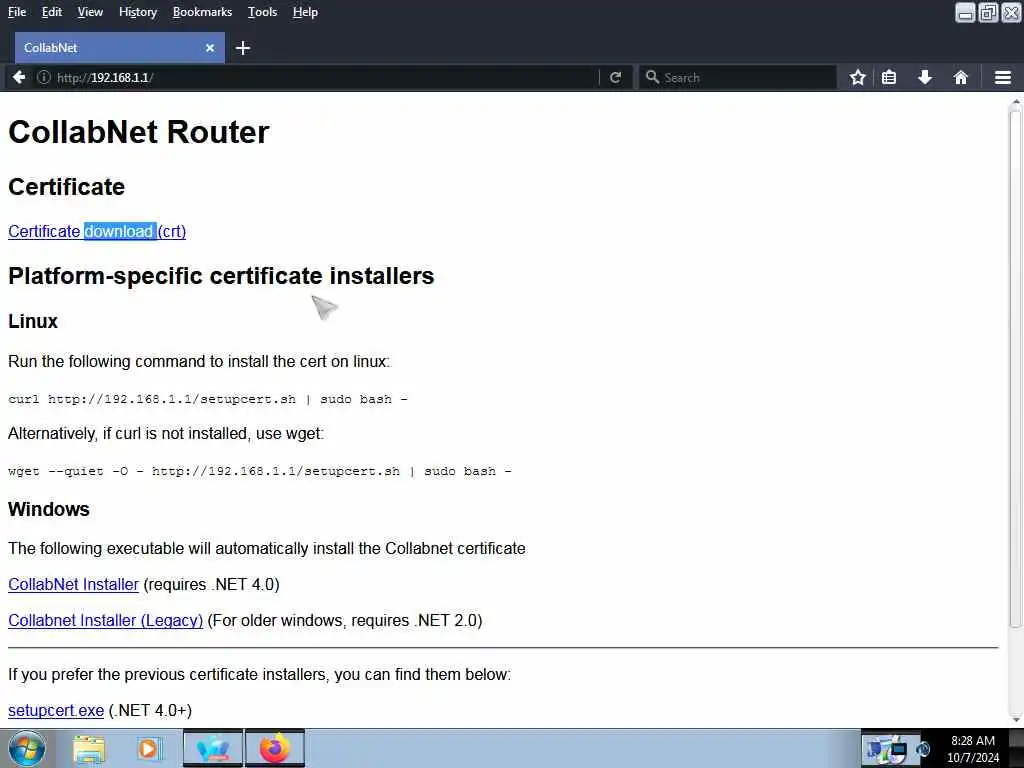The height and width of the screenshot is (768, 1024).
Task: Switch to Firefox taskbar icon
Action: (275, 748)
